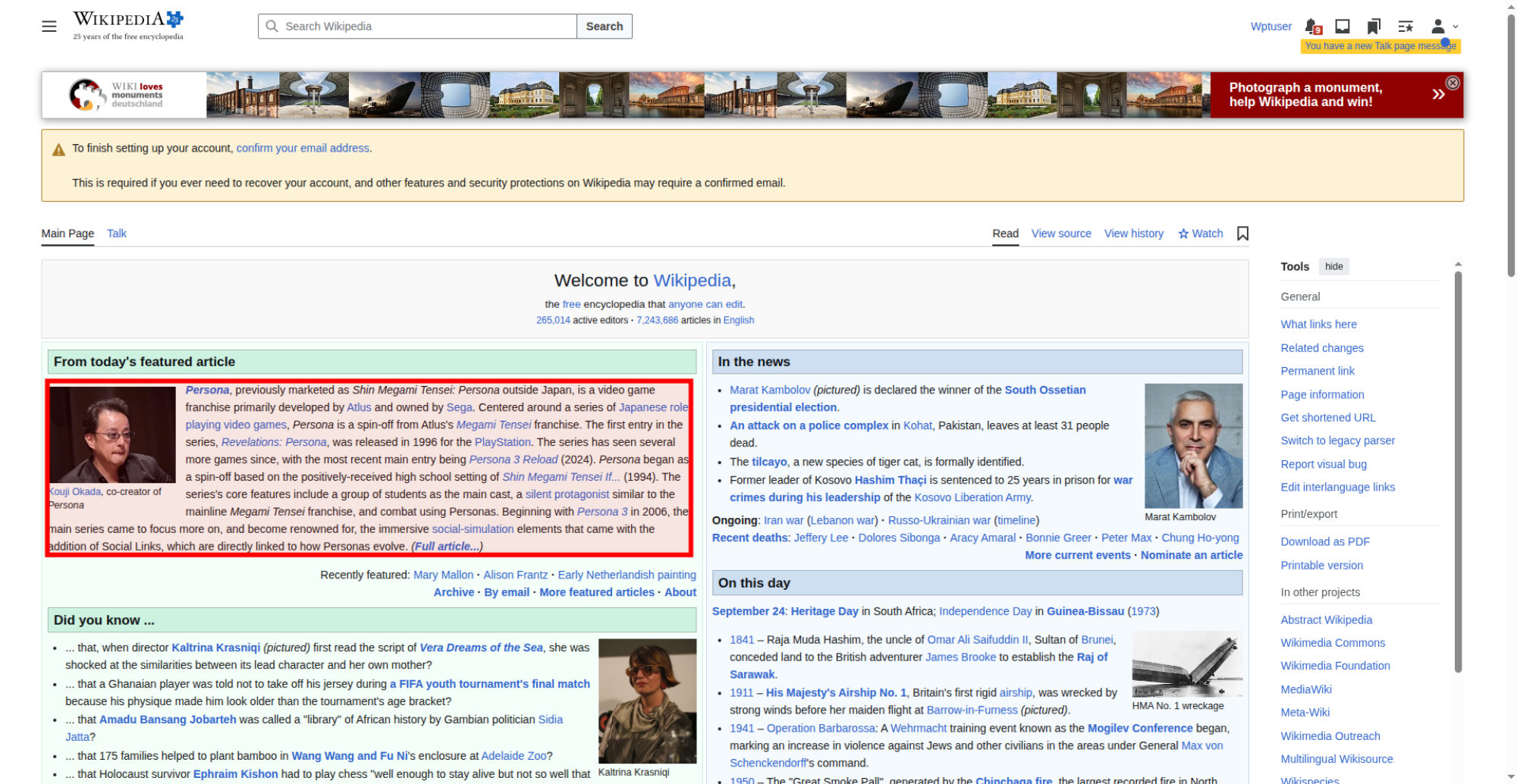The height and width of the screenshot is (784, 1517).
Task: Click the page's vertical scrollbar
Action: point(1510,144)
